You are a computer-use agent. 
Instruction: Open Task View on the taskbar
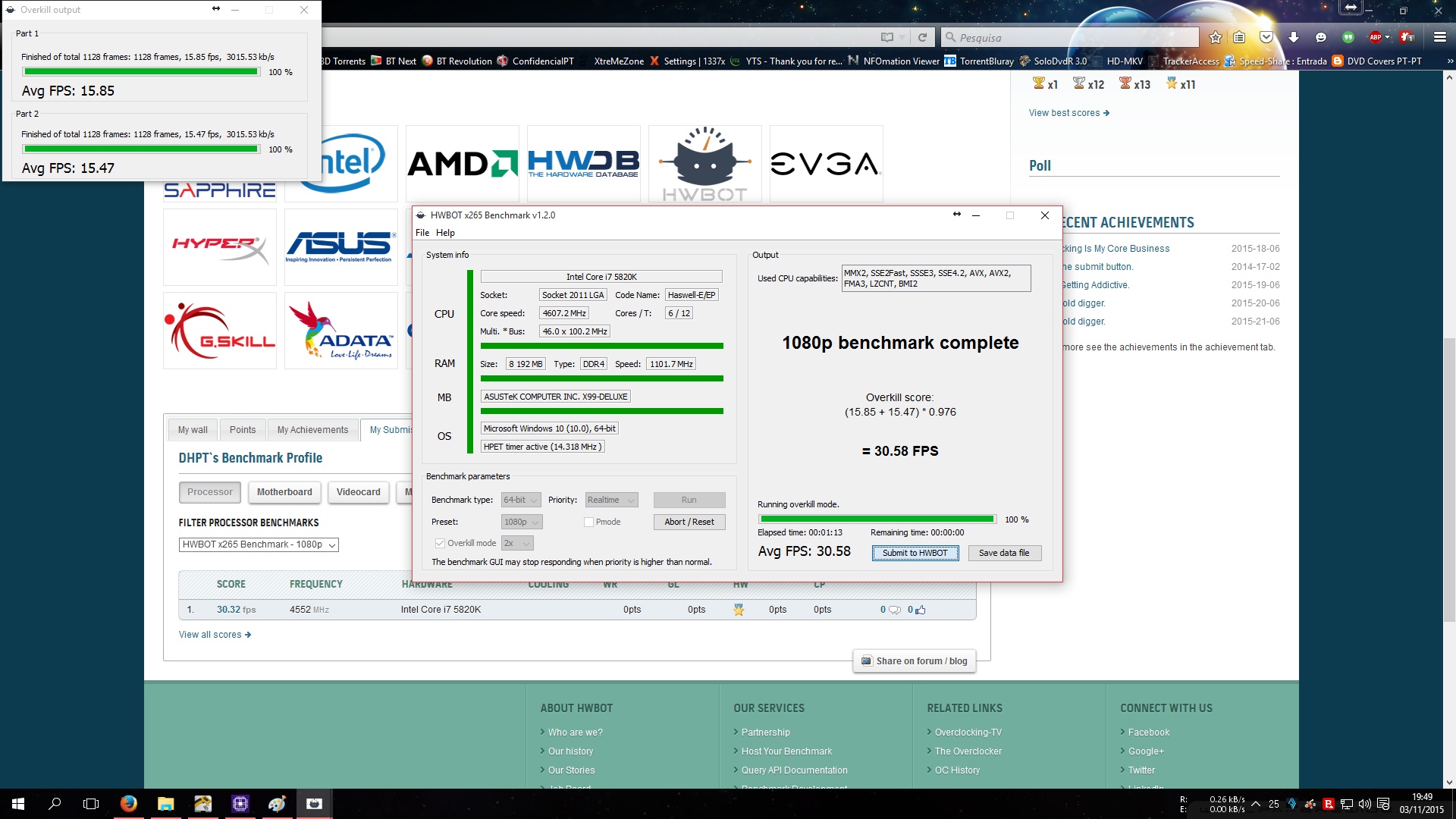[x=91, y=804]
